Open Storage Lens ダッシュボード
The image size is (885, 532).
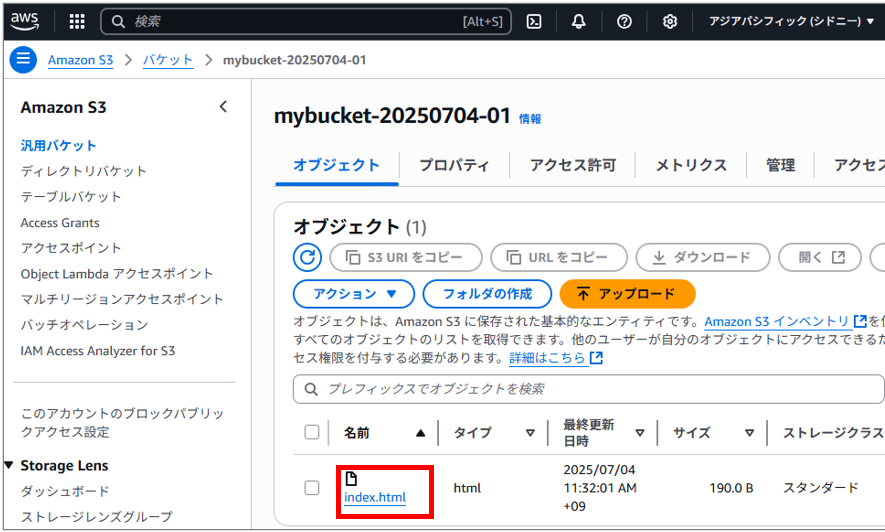coord(65,491)
